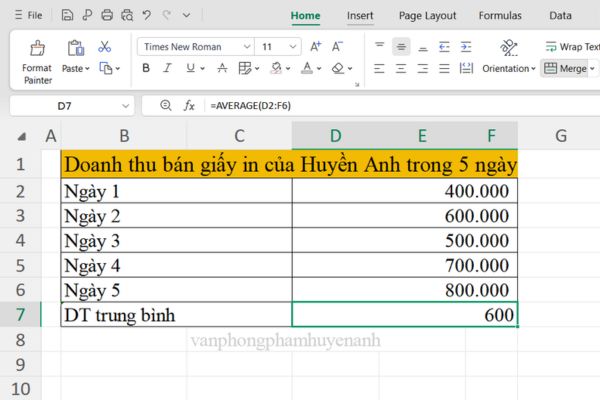Image resolution: width=600 pixels, height=400 pixels.
Task: Select column G header
Action: [x=561, y=136]
